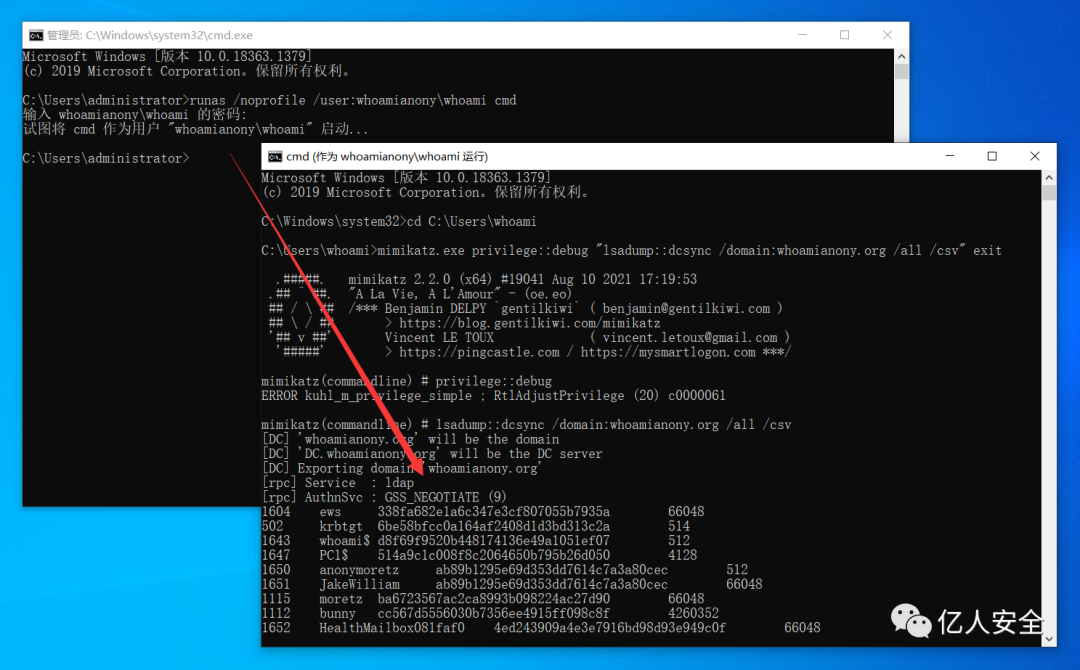Minimize the administrator cmd.exe window
Viewport: 1080px width, 670px height.
802,34
